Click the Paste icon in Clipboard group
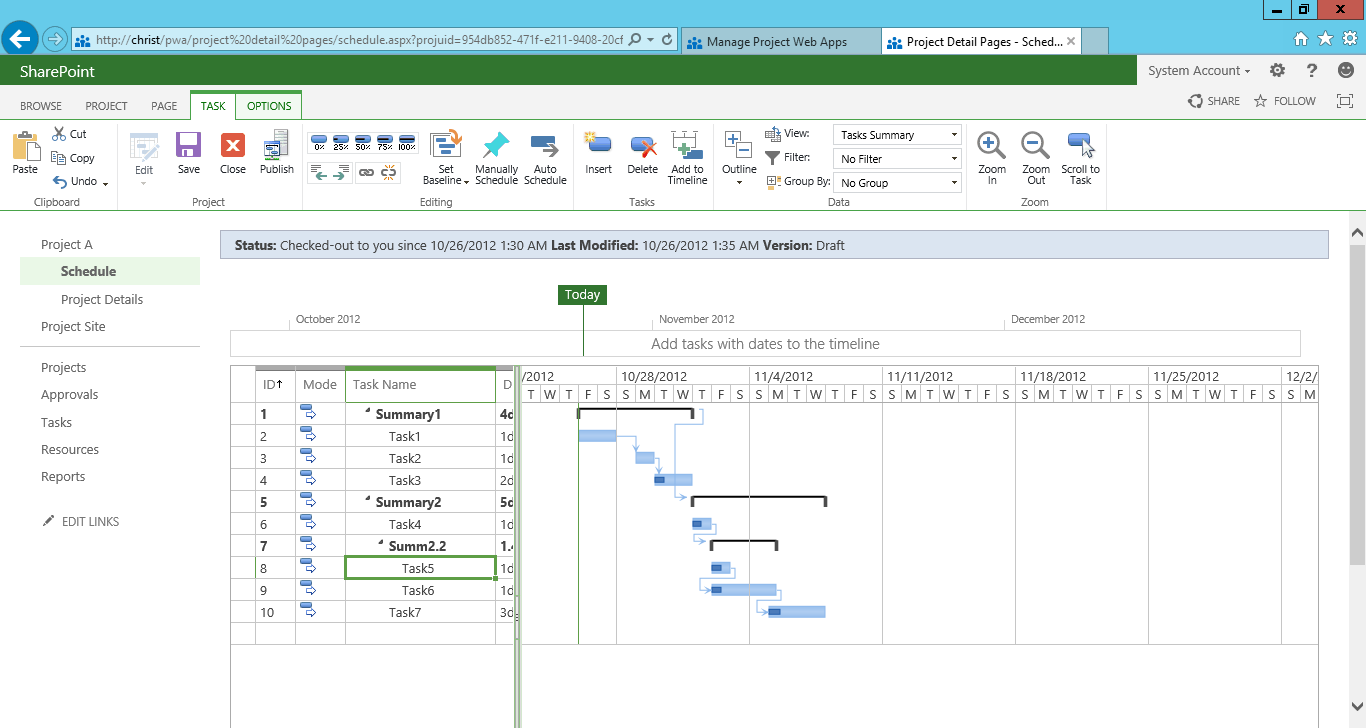Screen dimensions: 1366x728 pos(25,147)
